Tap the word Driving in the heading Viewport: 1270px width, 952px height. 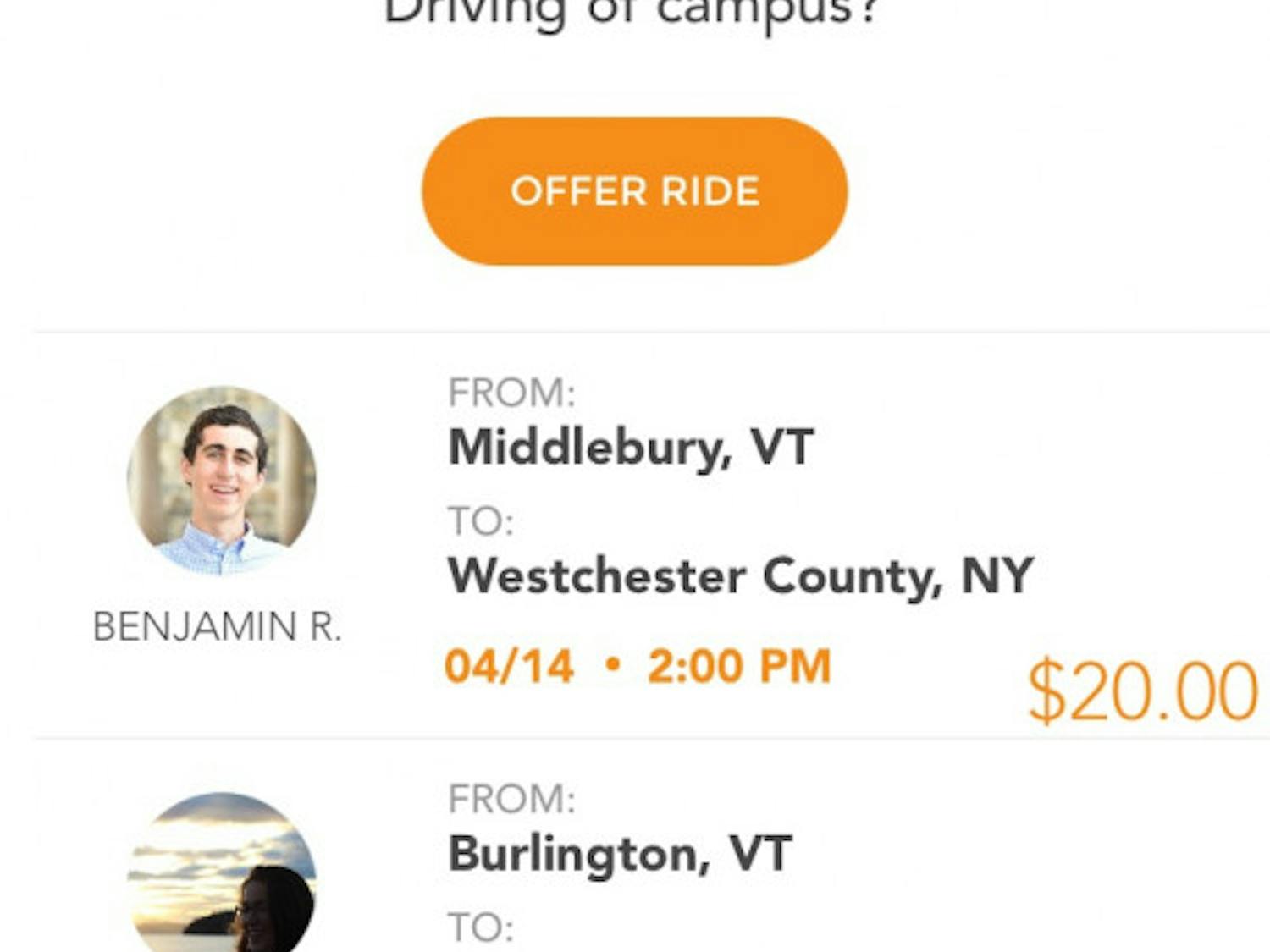coord(474,14)
